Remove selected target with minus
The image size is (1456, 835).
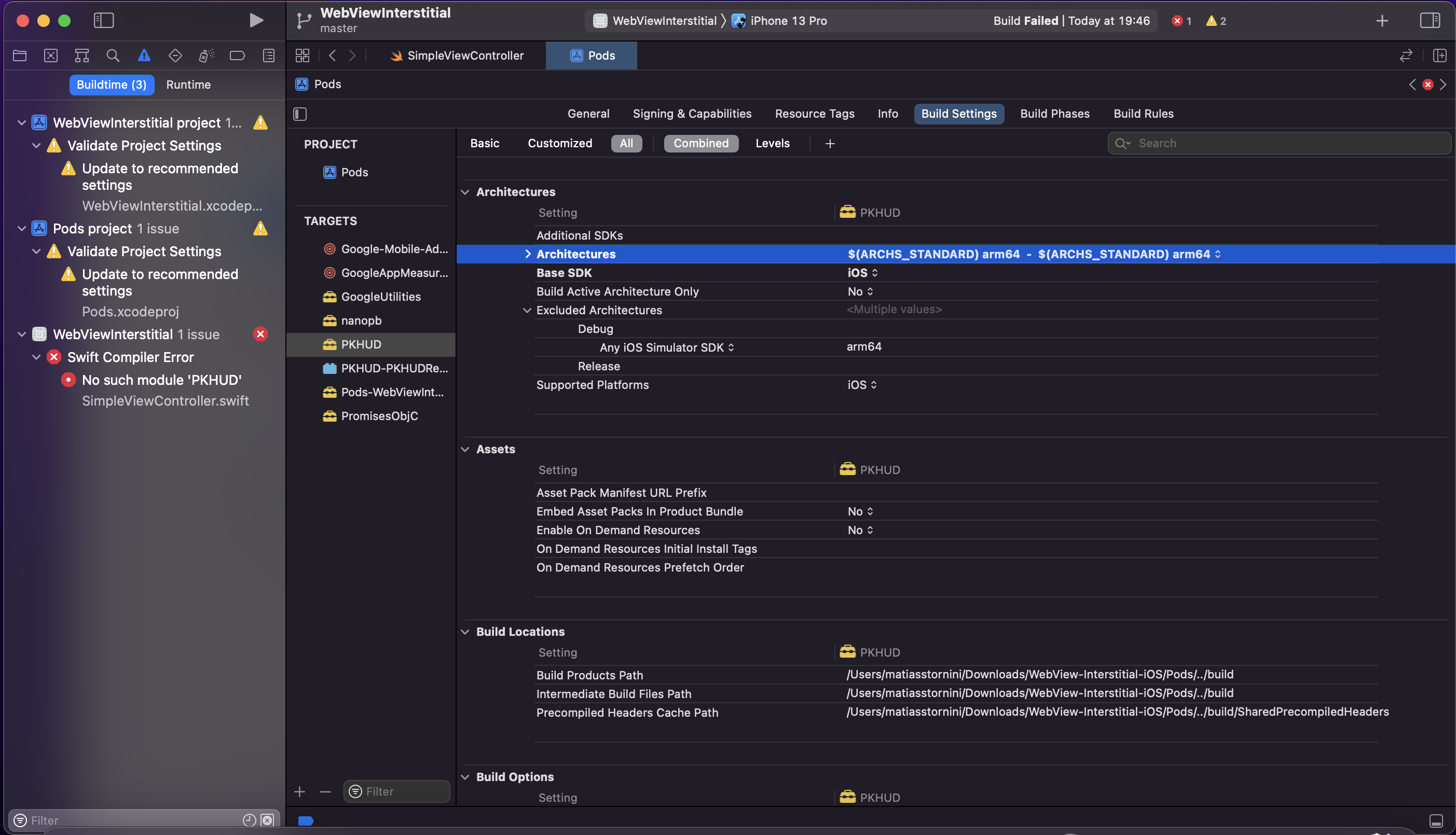coord(325,791)
